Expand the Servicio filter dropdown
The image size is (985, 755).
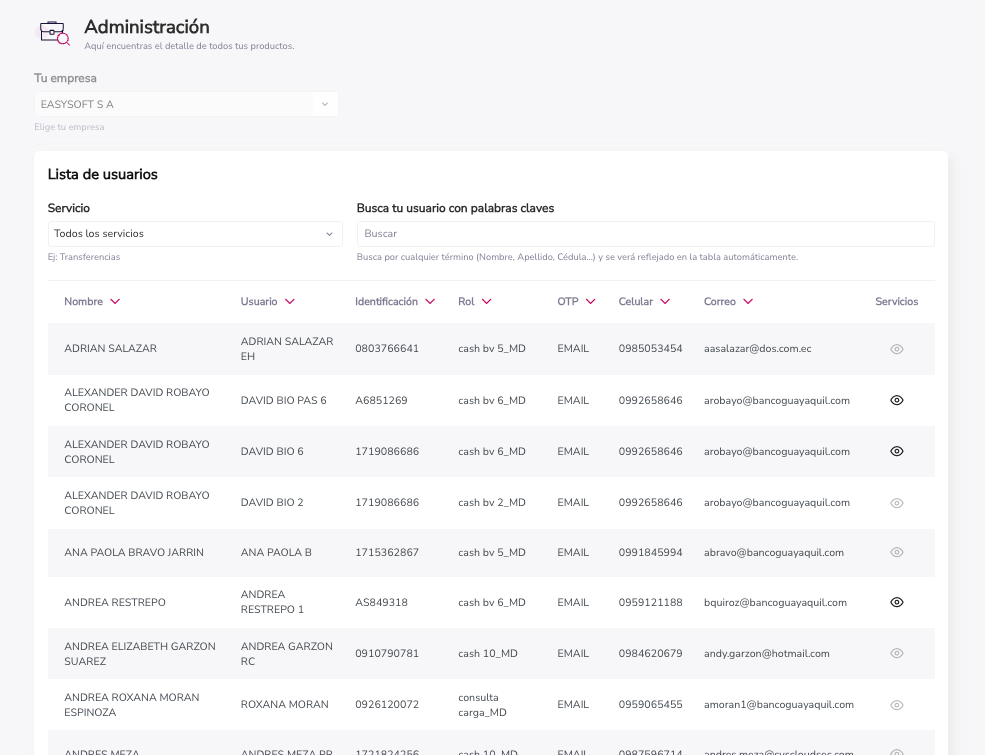pyautogui.click(x=195, y=234)
